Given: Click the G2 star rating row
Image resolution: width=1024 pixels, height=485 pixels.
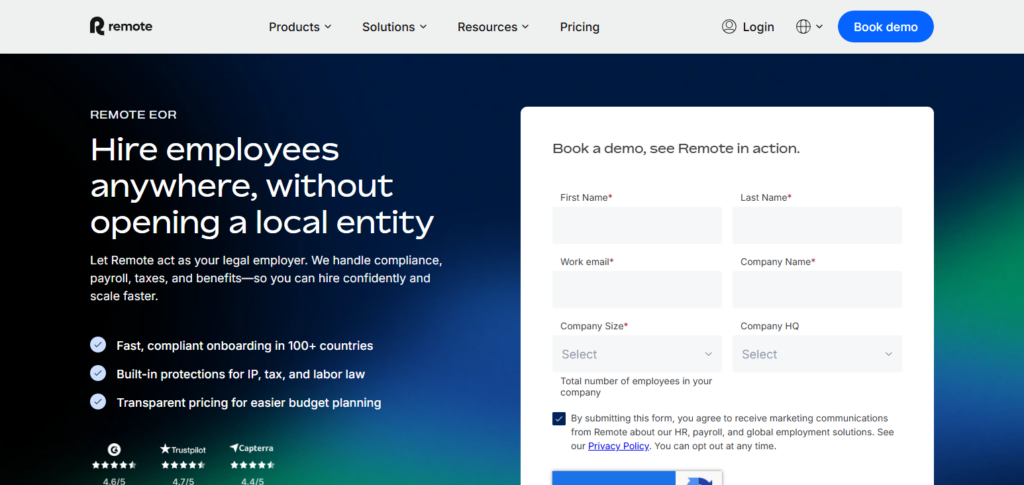Looking at the screenshot, I should point(114,465).
